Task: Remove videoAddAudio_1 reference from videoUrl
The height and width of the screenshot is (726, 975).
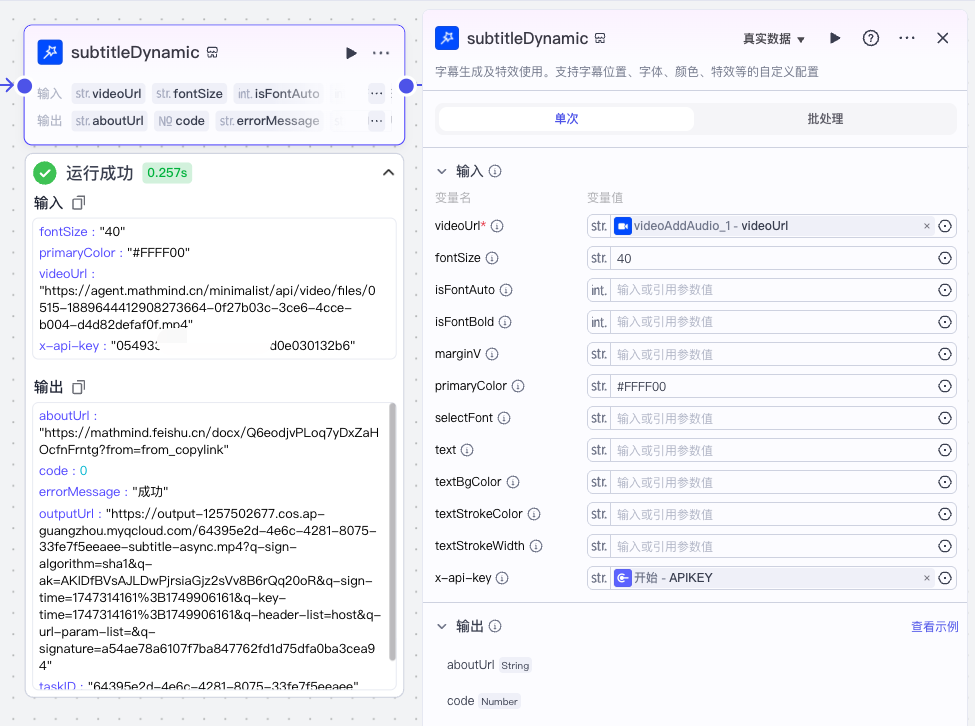Action: click(926, 226)
